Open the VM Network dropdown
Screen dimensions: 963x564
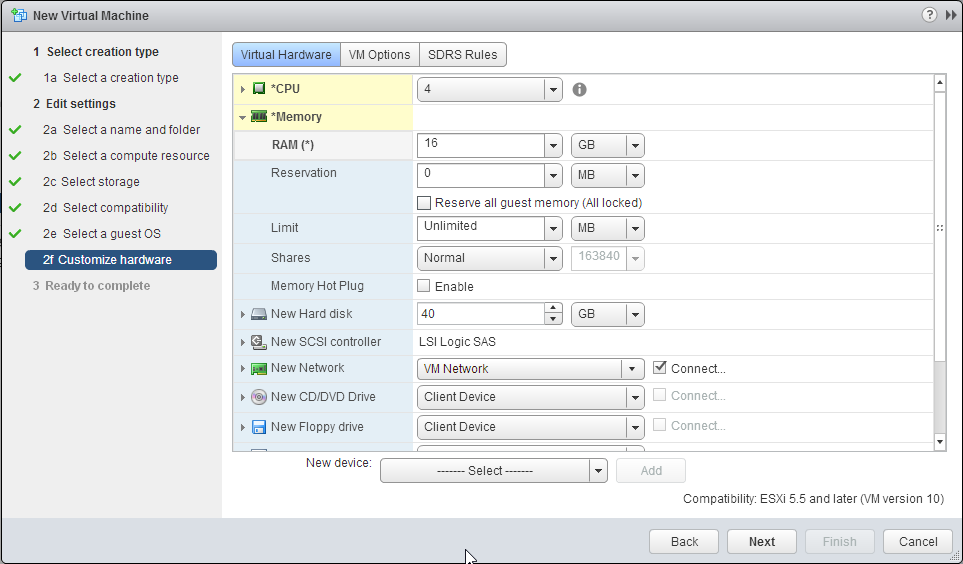click(531, 369)
